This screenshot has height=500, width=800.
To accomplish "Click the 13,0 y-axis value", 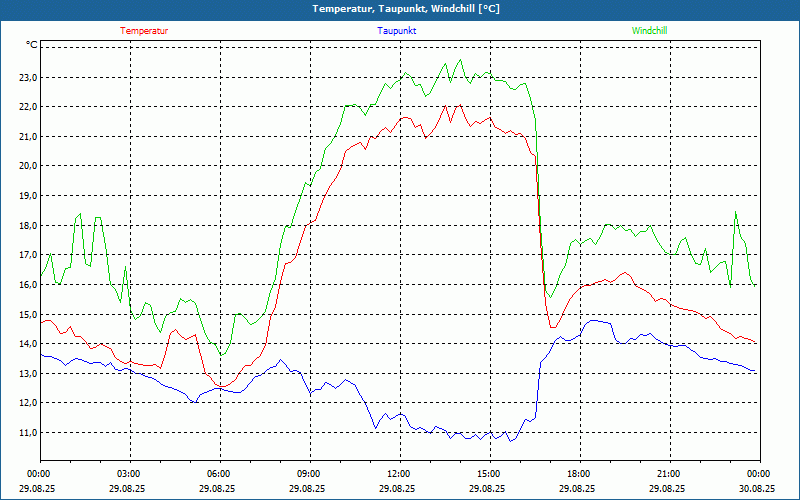I will pyautogui.click(x=29, y=373).
